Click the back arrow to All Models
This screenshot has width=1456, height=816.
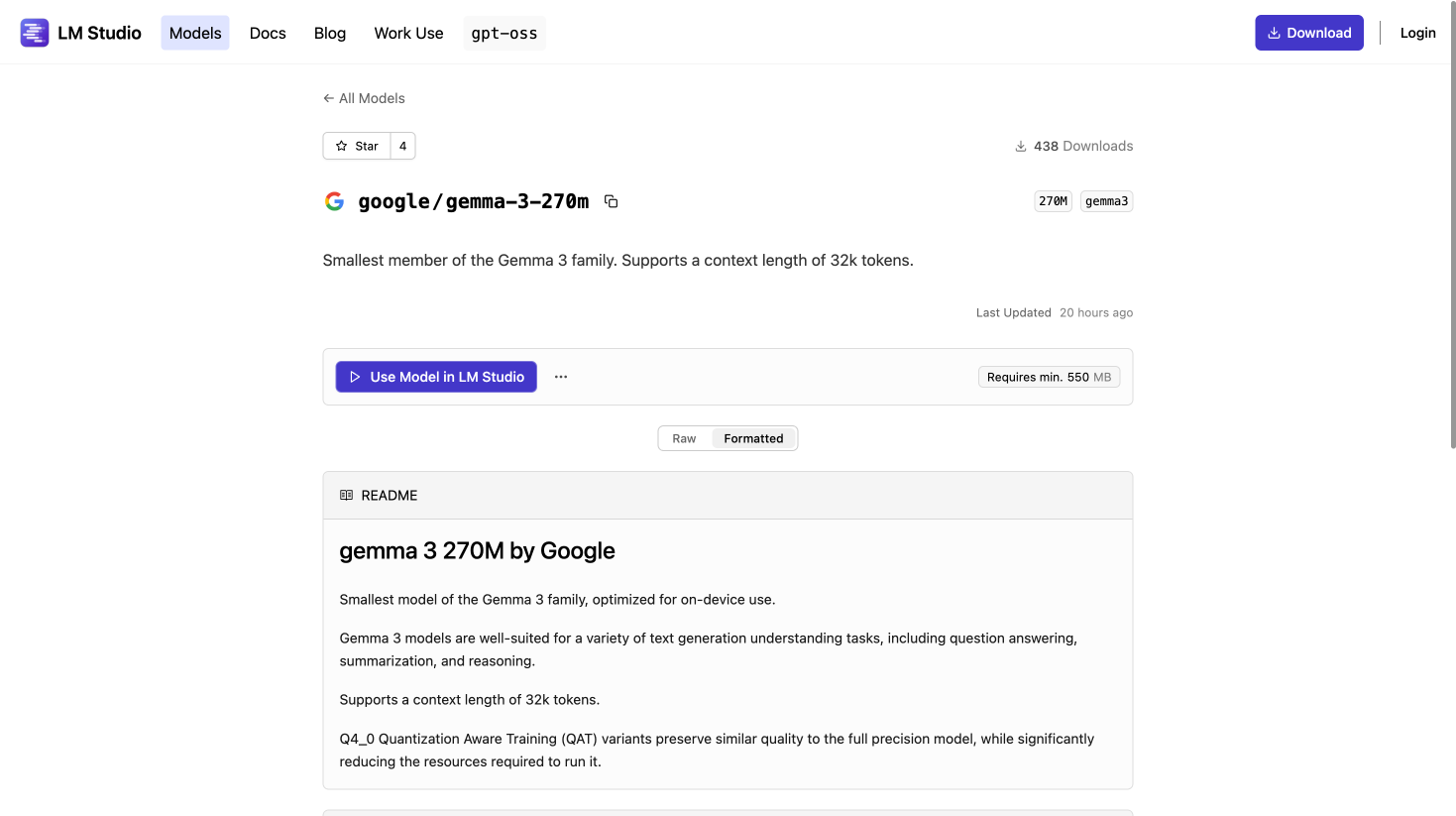329,98
